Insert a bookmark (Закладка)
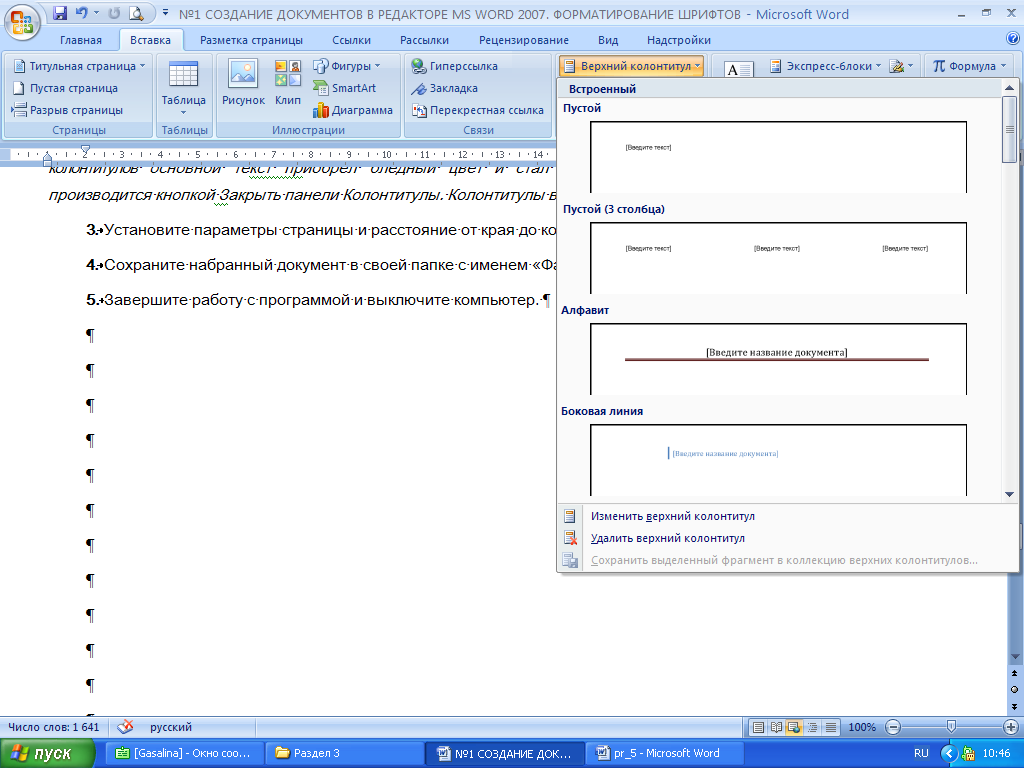This screenshot has width=1024, height=768. pyautogui.click(x=445, y=88)
